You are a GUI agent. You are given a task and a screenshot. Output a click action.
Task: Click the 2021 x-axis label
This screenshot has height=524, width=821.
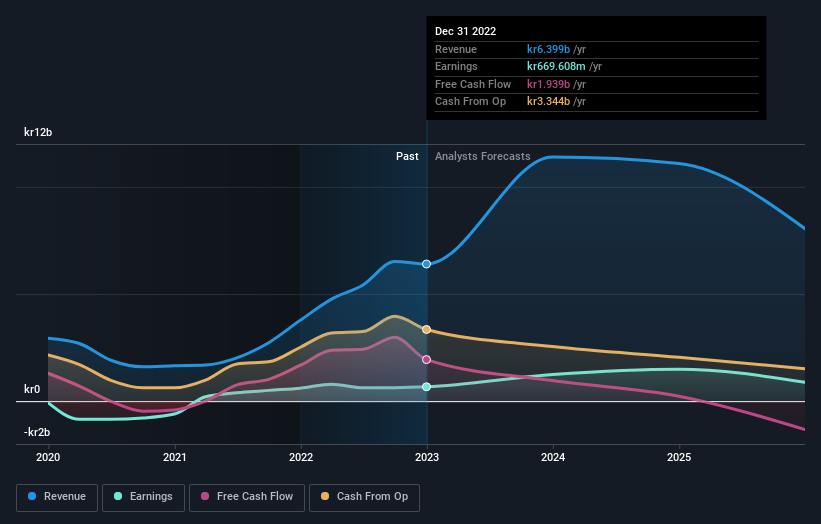click(174, 458)
